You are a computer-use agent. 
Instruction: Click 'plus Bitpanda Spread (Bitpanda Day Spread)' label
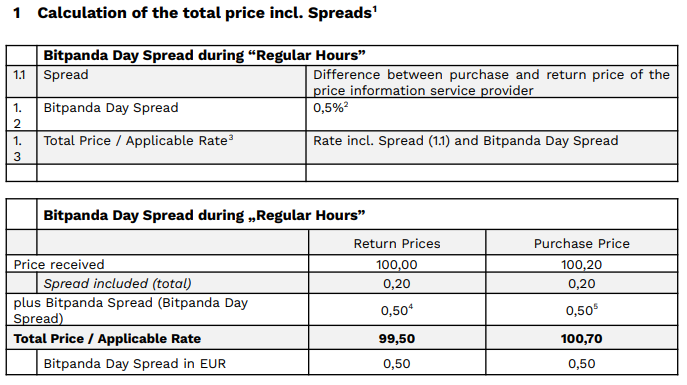131,310
